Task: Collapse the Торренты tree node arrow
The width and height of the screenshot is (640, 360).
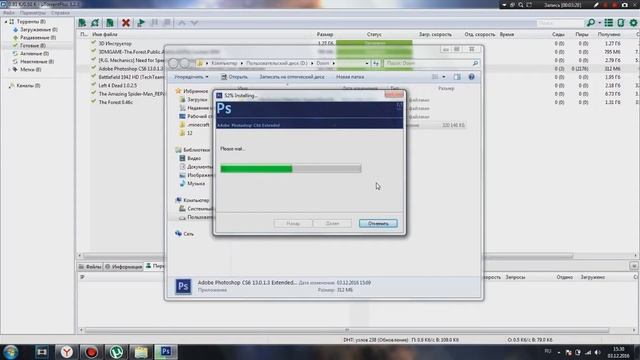Action: coord(6,21)
